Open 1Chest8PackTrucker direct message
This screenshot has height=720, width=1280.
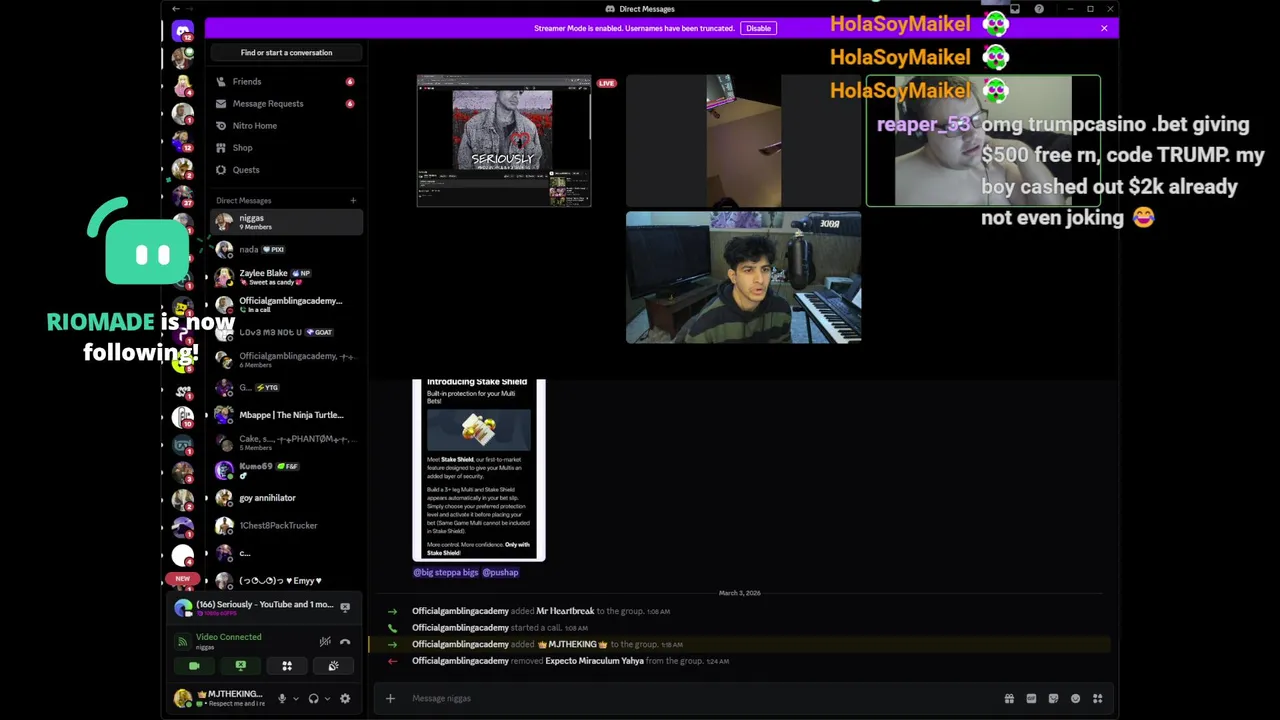coord(286,526)
